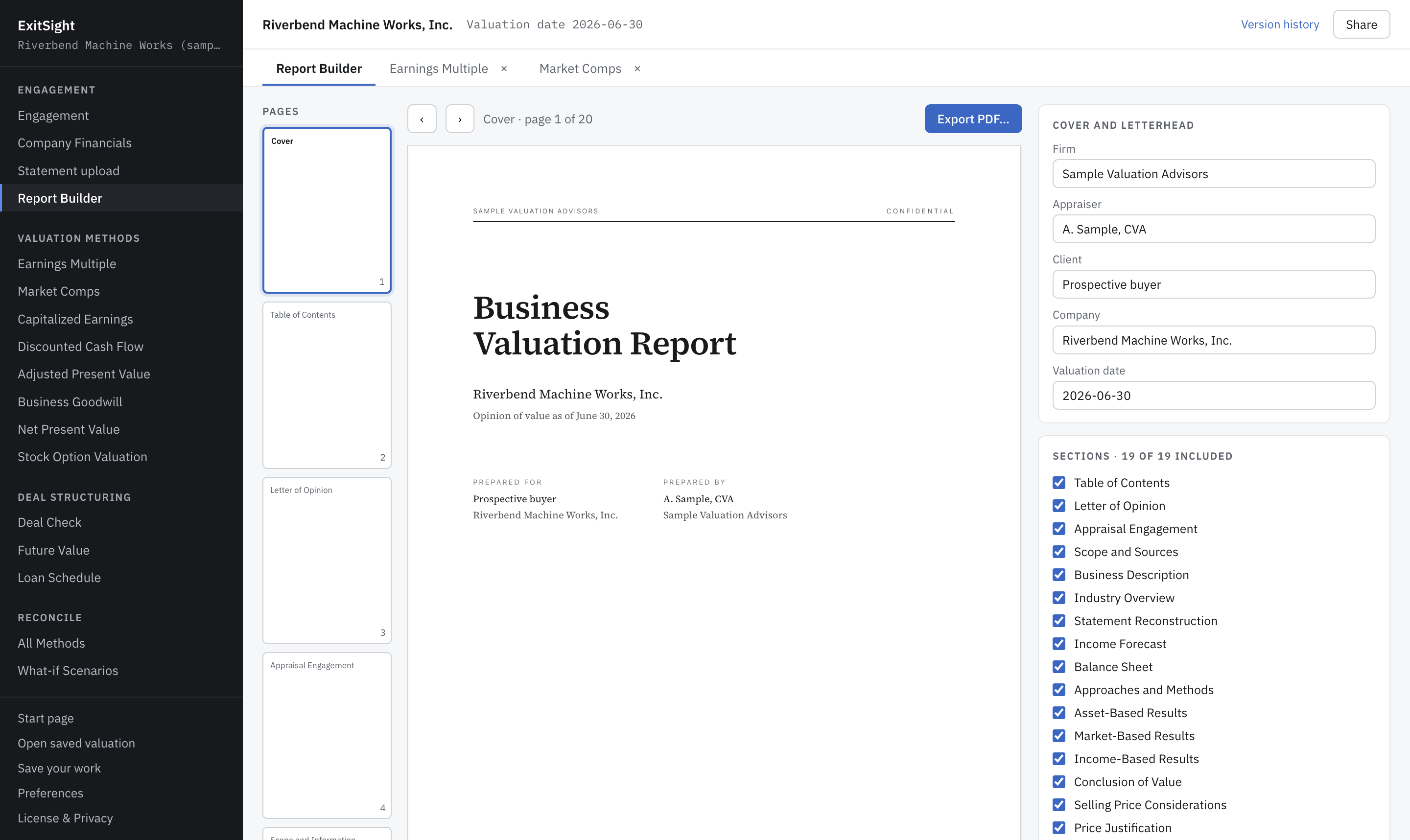The width and height of the screenshot is (1410, 840).
Task: Edit the Firm input field
Action: [1214, 174]
